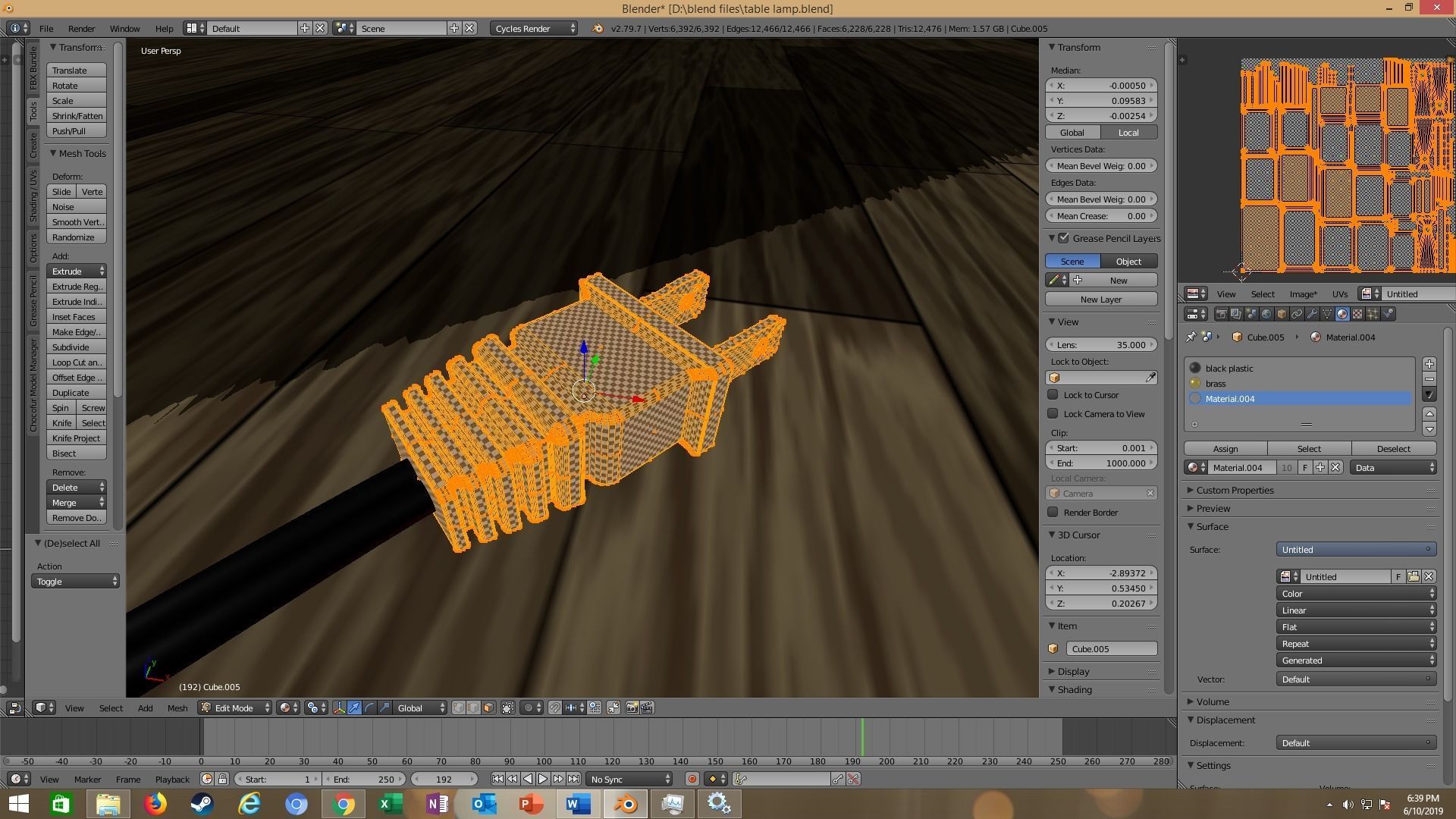The width and height of the screenshot is (1456, 819).
Task: Open the Particles properties tab icon
Action: 1373,314
